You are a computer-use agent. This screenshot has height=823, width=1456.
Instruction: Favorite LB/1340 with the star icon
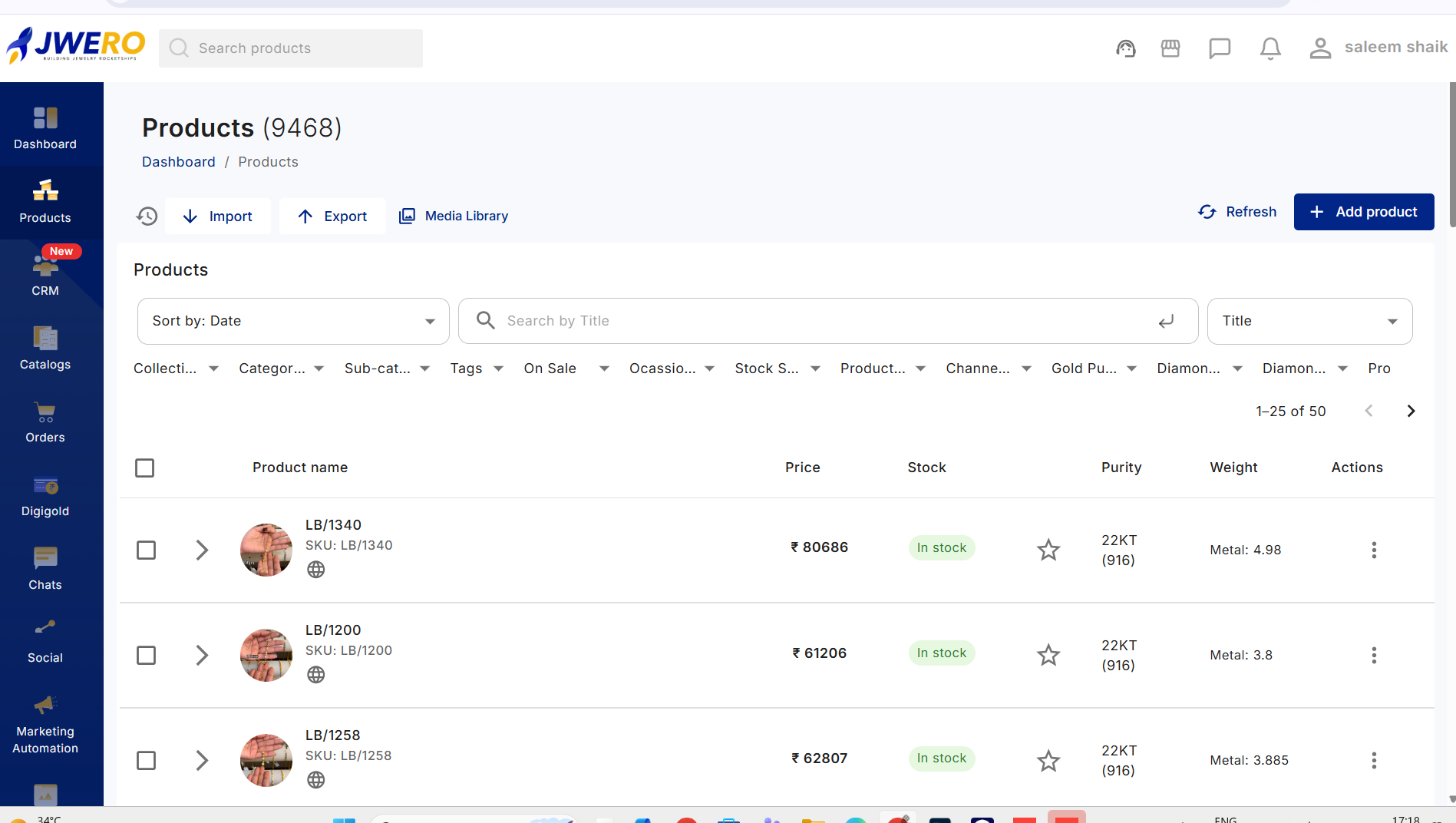point(1048,550)
